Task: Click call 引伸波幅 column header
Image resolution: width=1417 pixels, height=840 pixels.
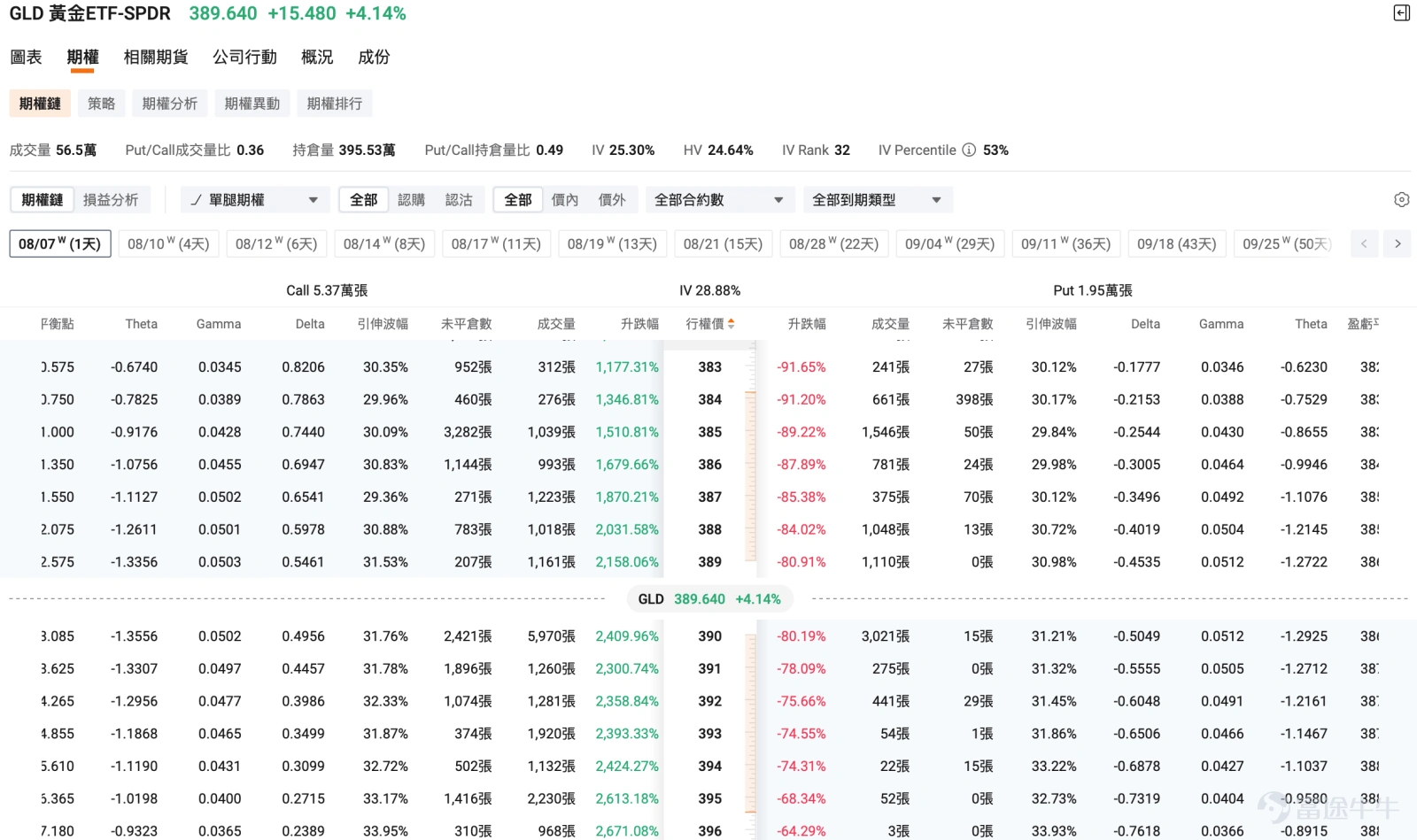Action: (383, 324)
